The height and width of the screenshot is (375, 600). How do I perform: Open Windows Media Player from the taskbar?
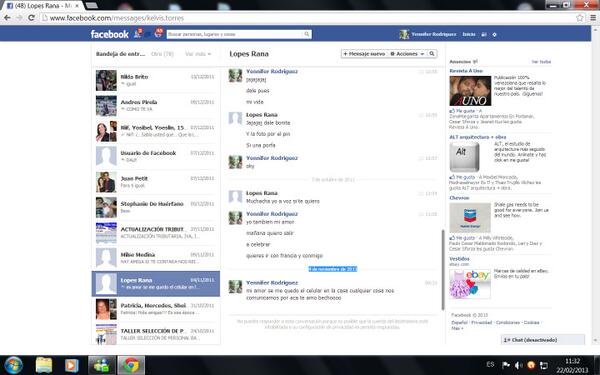click(71, 365)
